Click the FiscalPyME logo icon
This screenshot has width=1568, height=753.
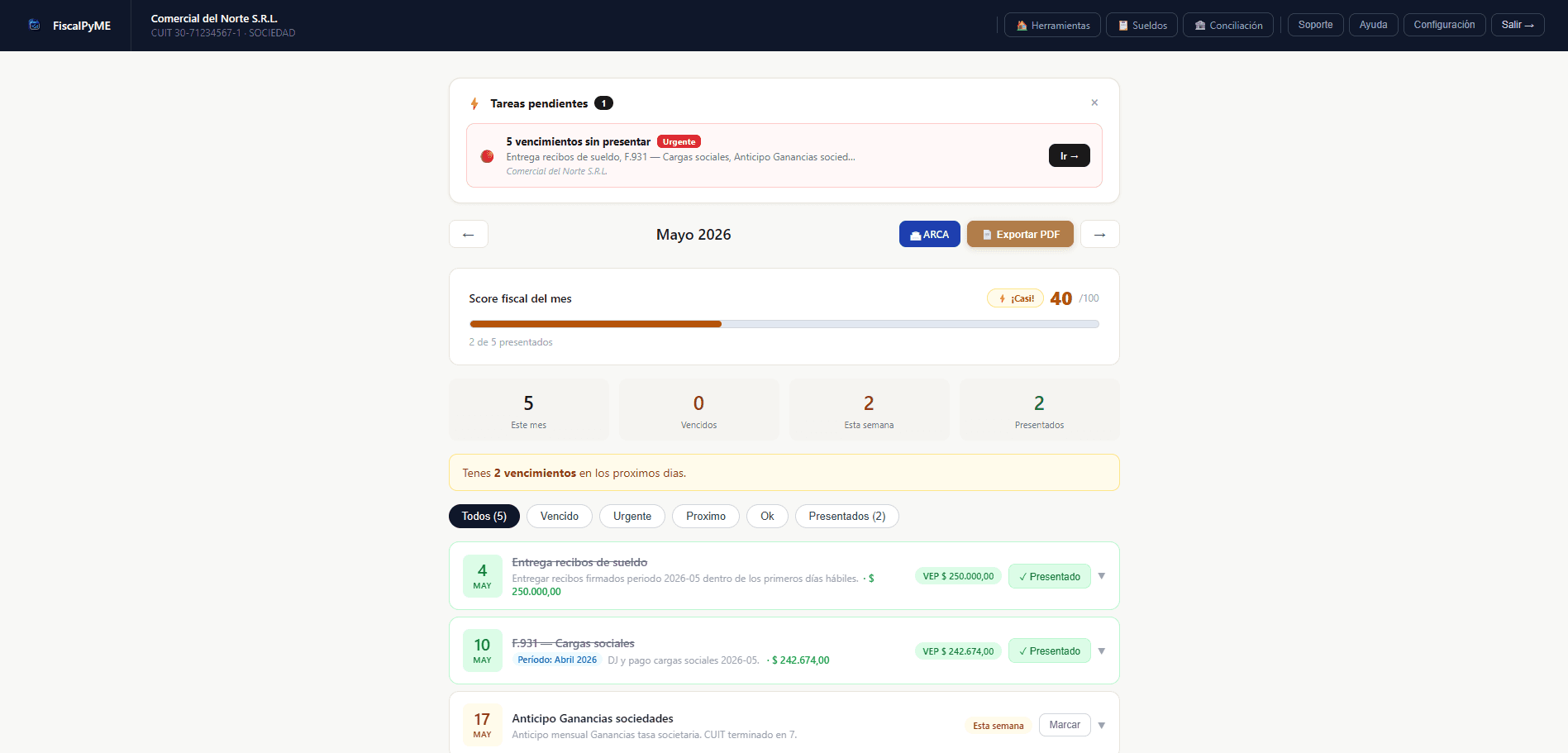(34, 25)
